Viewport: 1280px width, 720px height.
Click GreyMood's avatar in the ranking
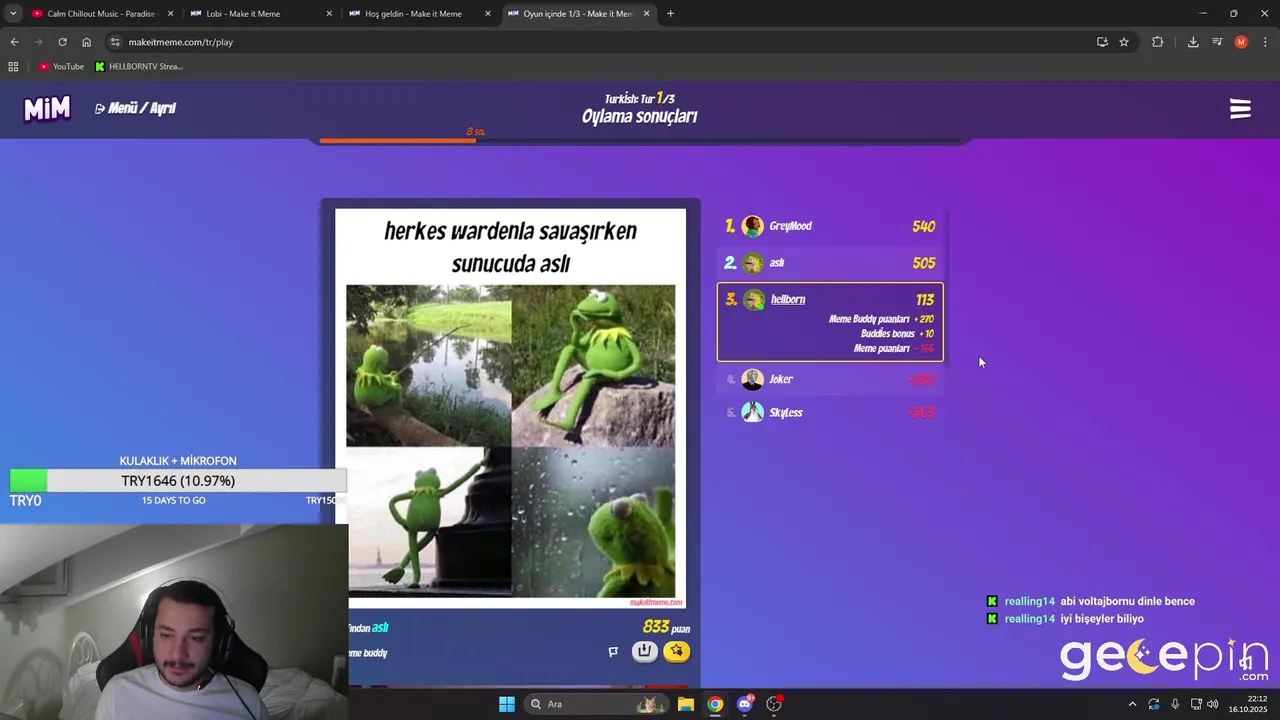point(753,226)
